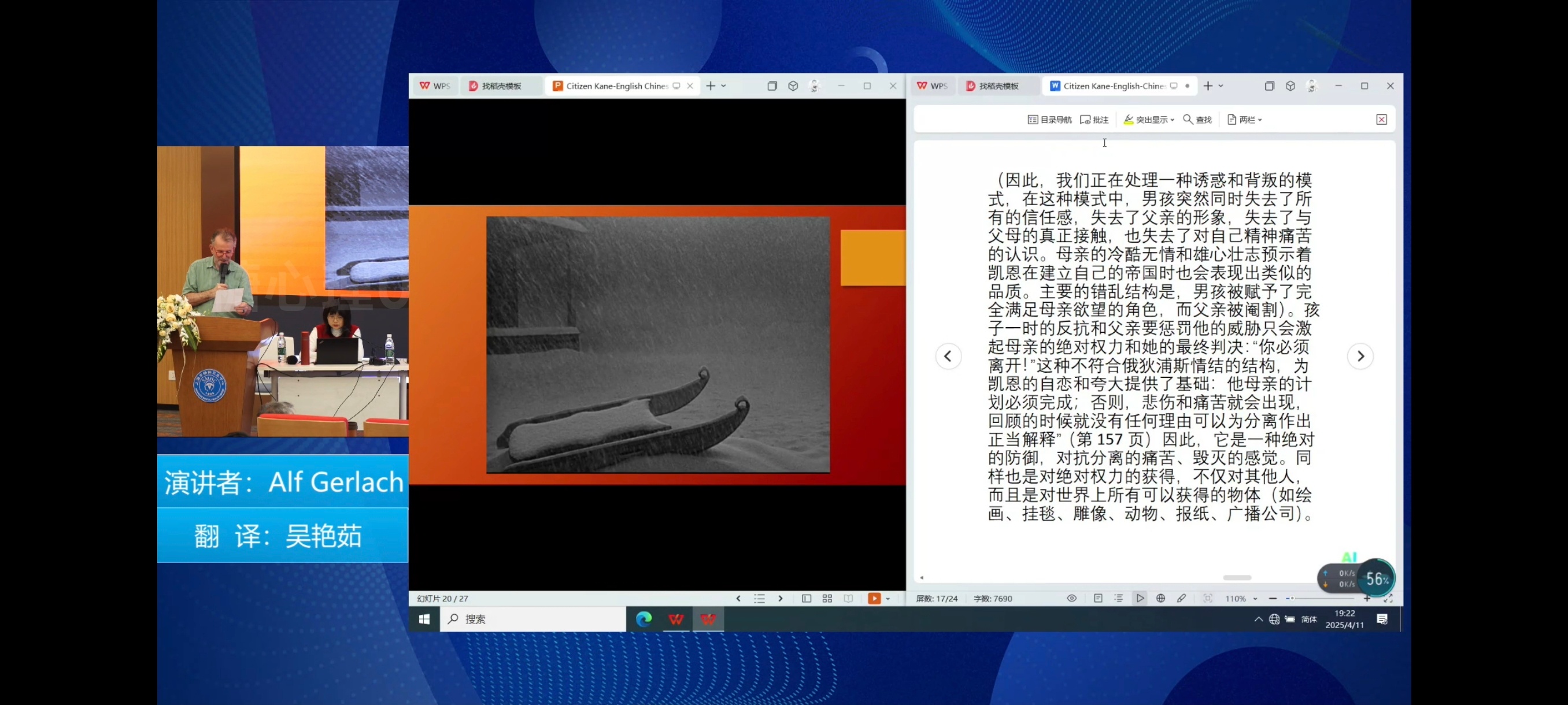This screenshot has height=705, width=1568.
Task: Expand new-tab dropdown in document window
Action: pyautogui.click(x=1221, y=86)
